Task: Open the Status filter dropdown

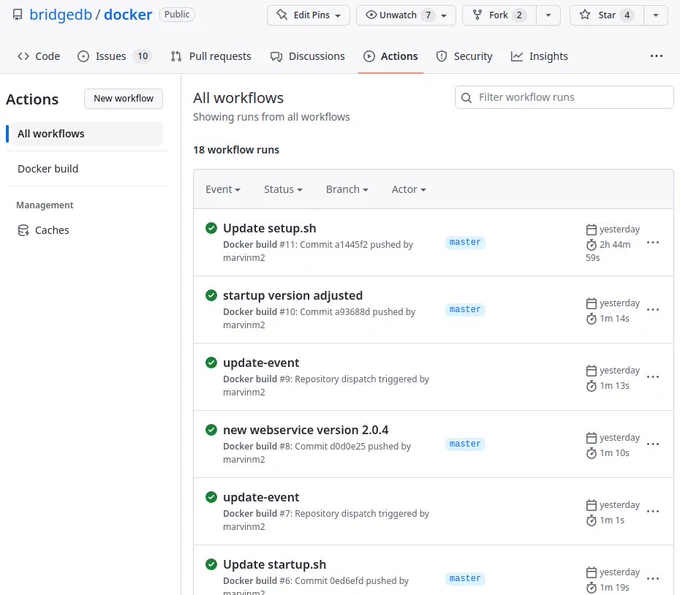Action: 283,190
